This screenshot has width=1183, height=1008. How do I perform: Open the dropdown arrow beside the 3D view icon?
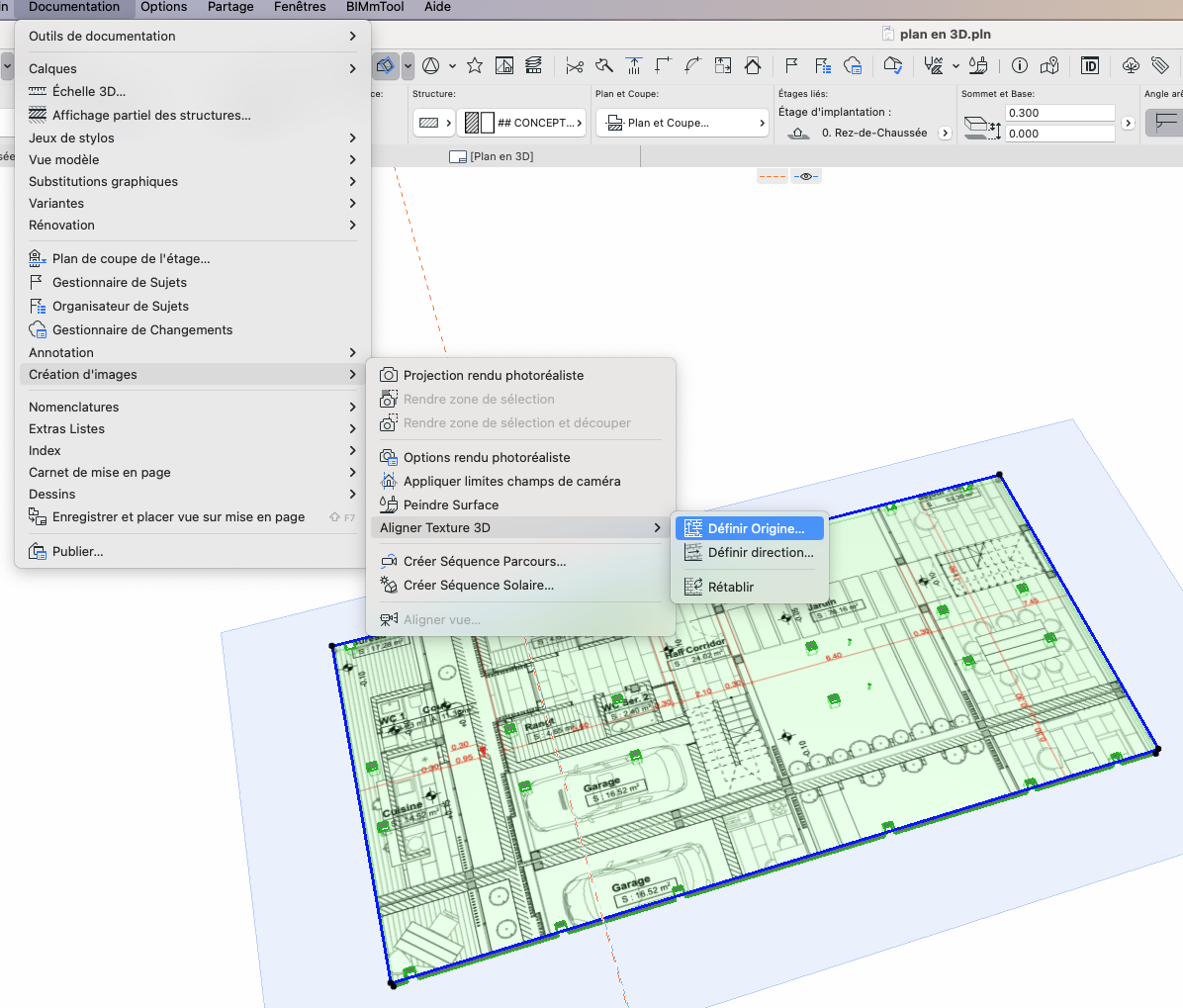409,65
